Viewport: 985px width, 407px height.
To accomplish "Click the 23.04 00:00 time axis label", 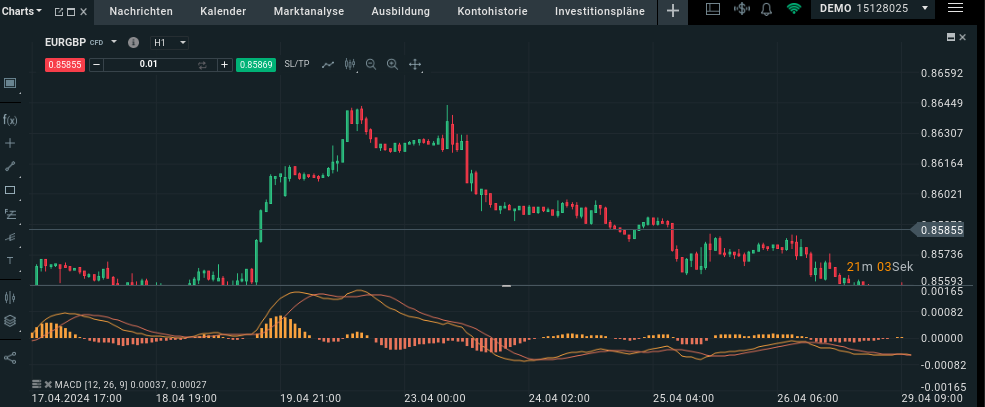I will click(435, 398).
